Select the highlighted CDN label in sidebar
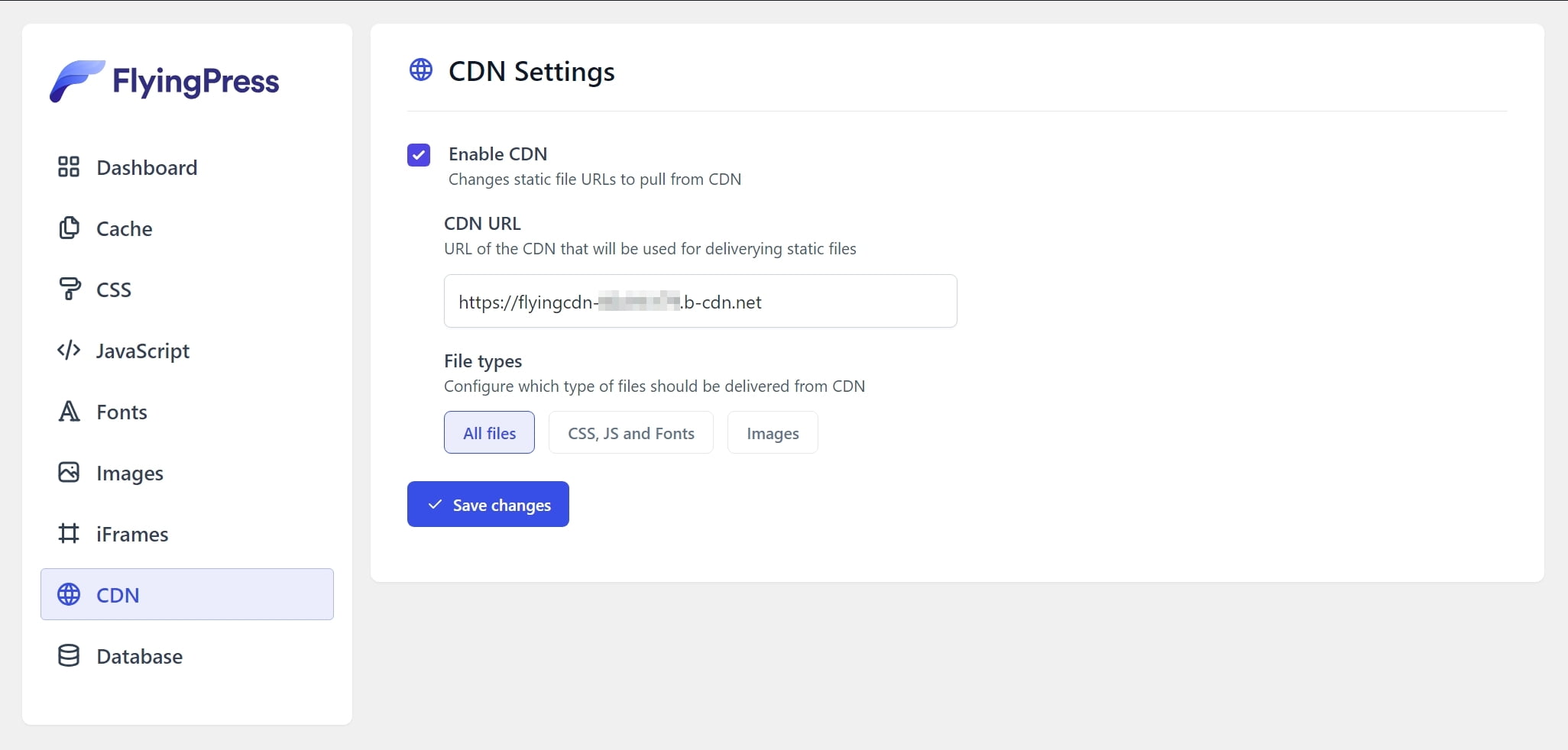The height and width of the screenshot is (750, 1568). [118, 595]
